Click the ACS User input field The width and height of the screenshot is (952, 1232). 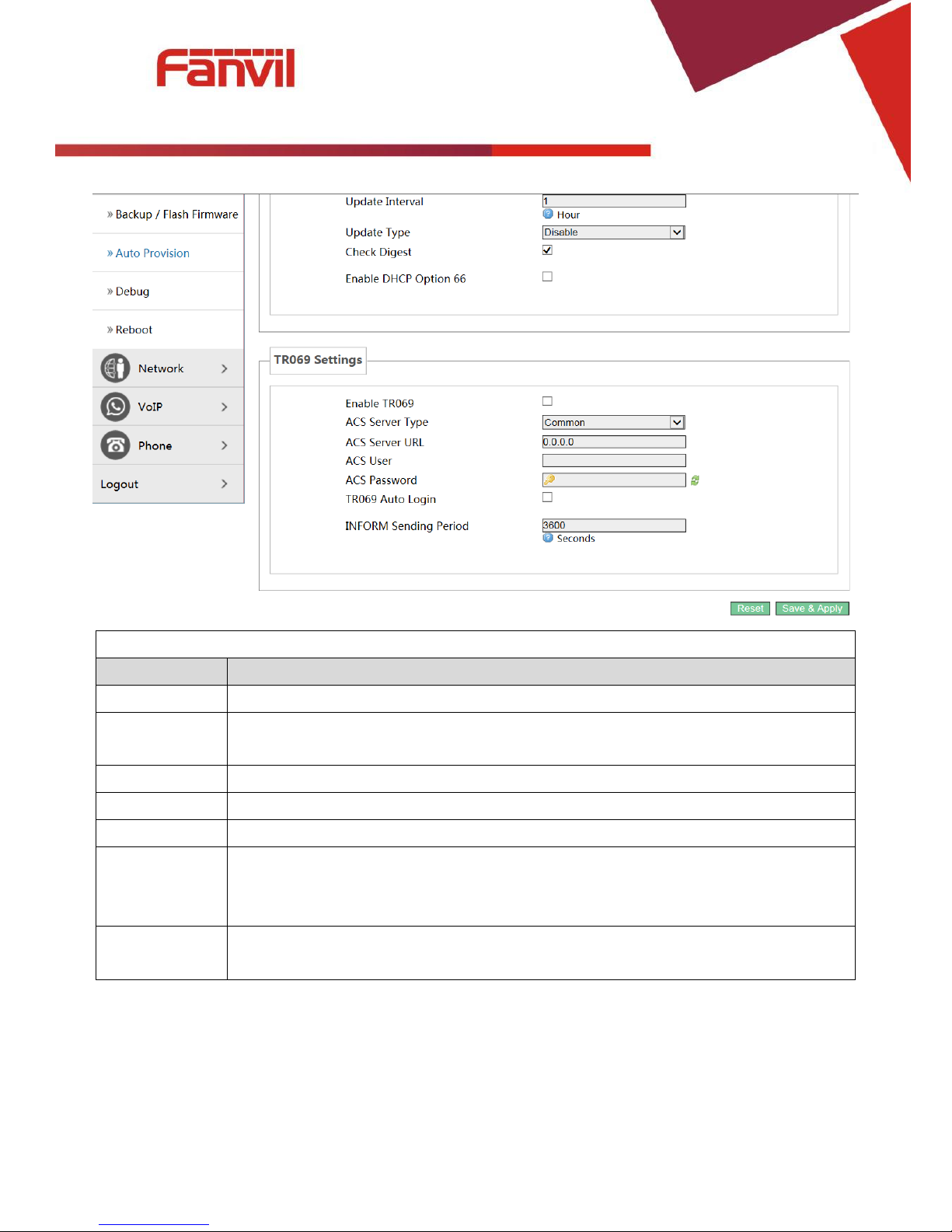[x=614, y=461]
